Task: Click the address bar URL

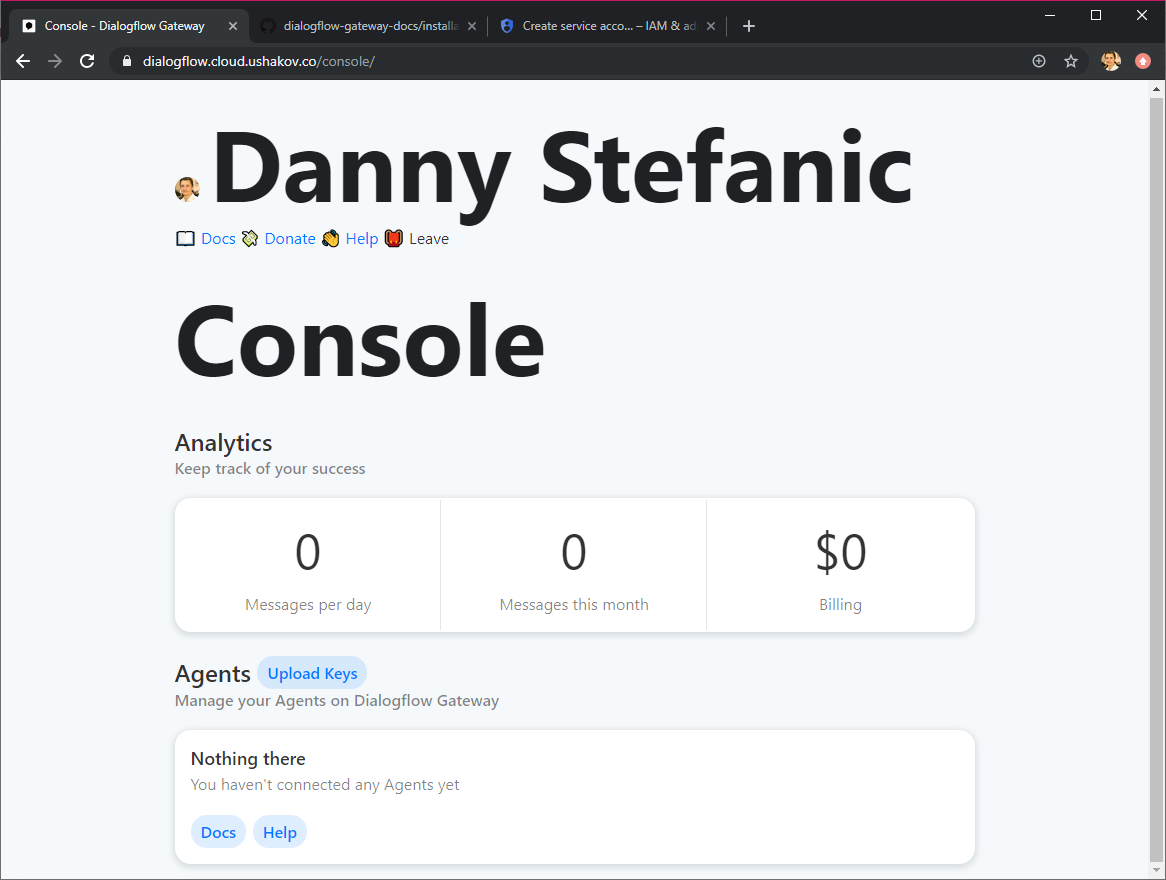Action: (x=259, y=61)
